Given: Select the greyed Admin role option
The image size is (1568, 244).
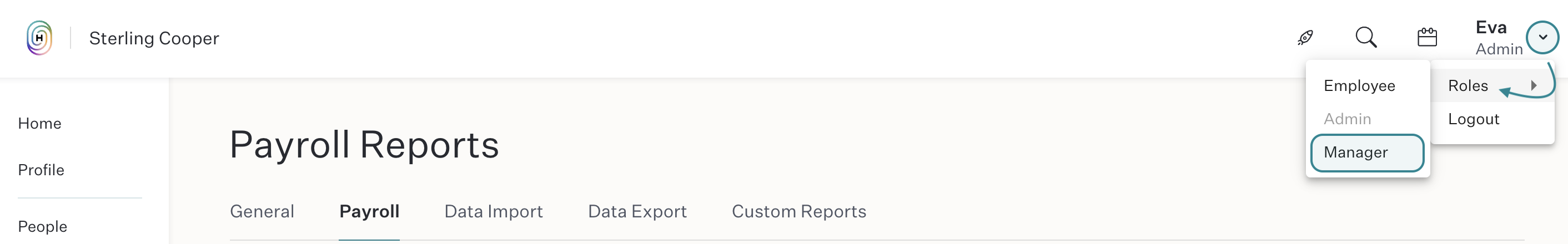Looking at the screenshot, I should pyautogui.click(x=1347, y=119).
